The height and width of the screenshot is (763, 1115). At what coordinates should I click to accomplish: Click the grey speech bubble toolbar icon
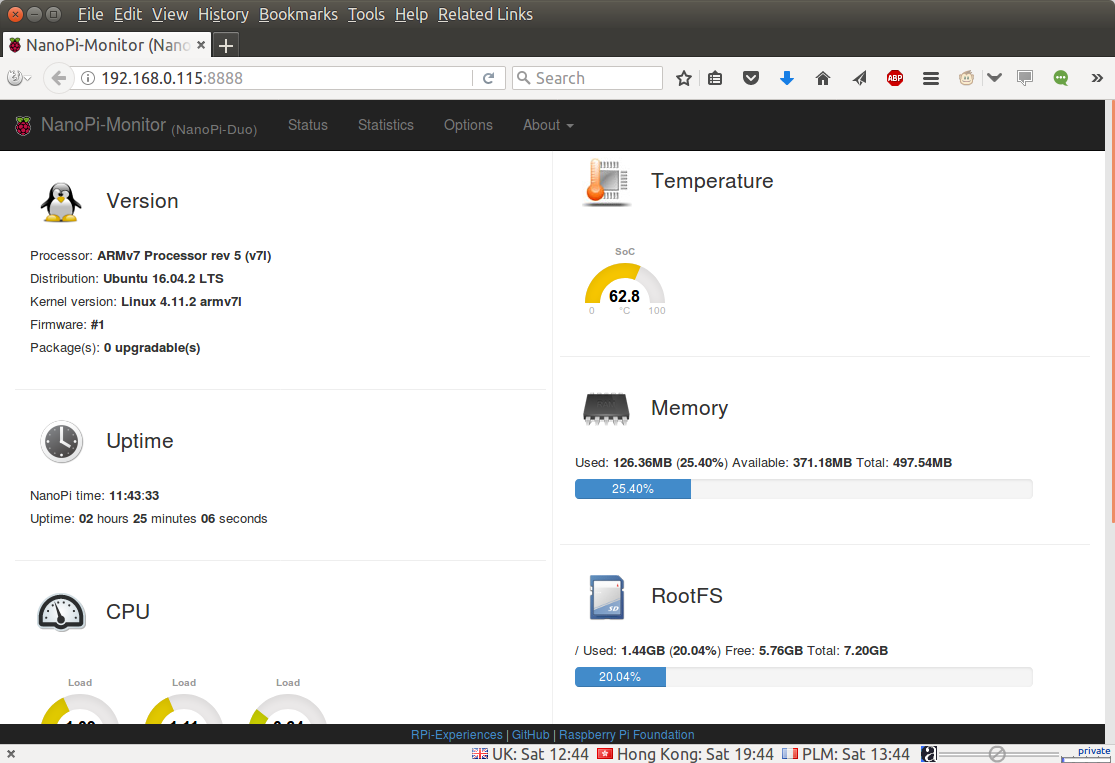coord(1025,78)
